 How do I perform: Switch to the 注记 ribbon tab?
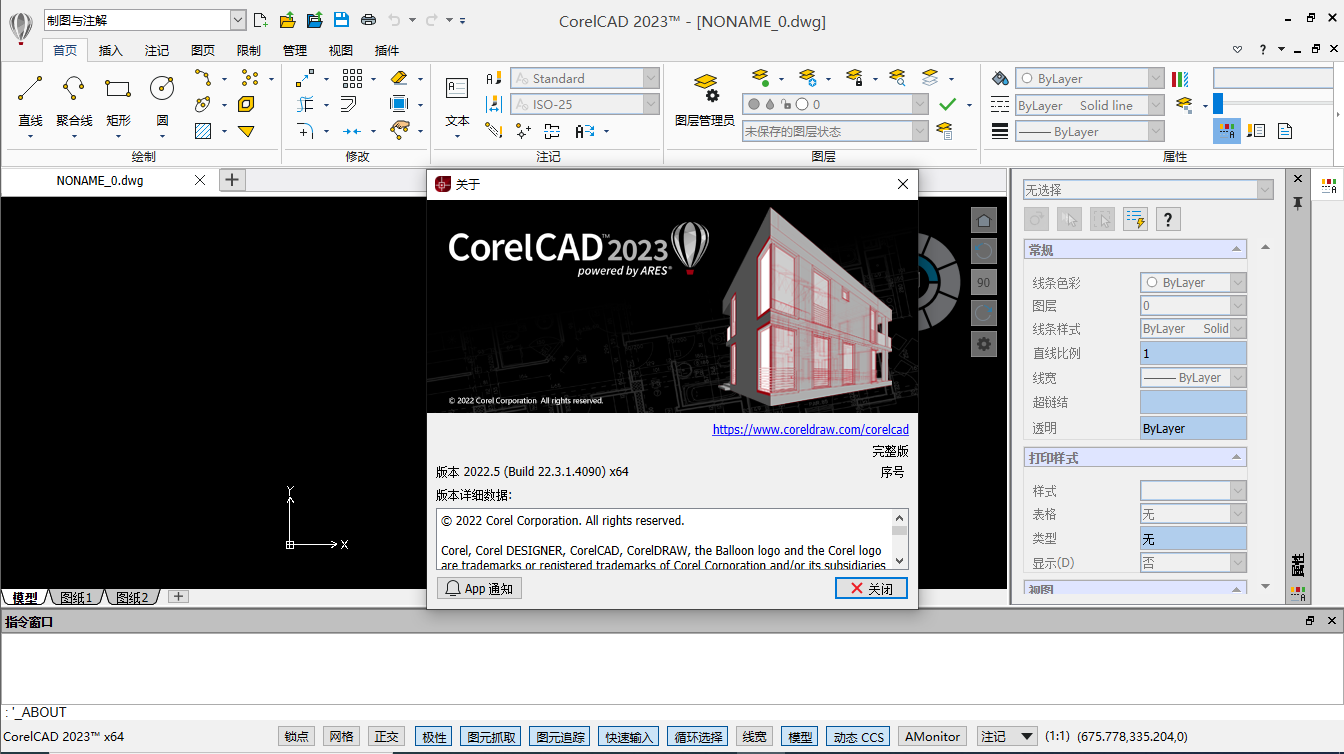[157, 51]
